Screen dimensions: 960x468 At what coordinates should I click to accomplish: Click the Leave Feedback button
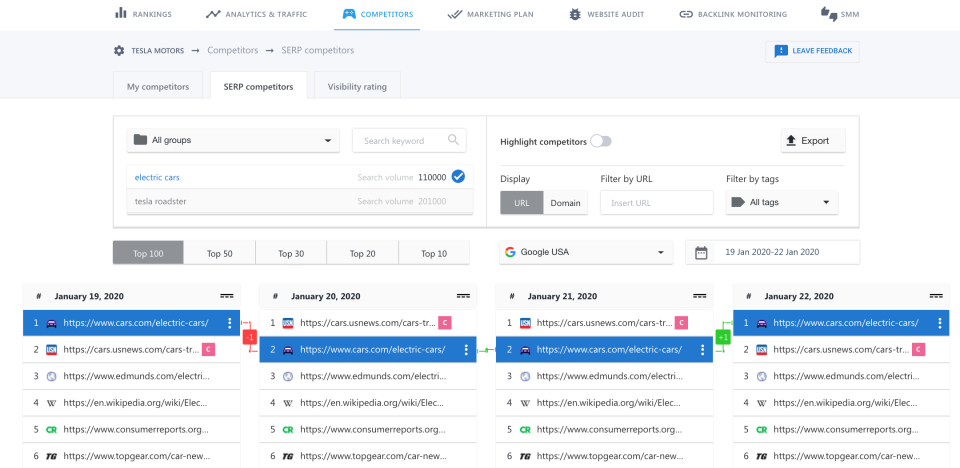click(812, 51)
